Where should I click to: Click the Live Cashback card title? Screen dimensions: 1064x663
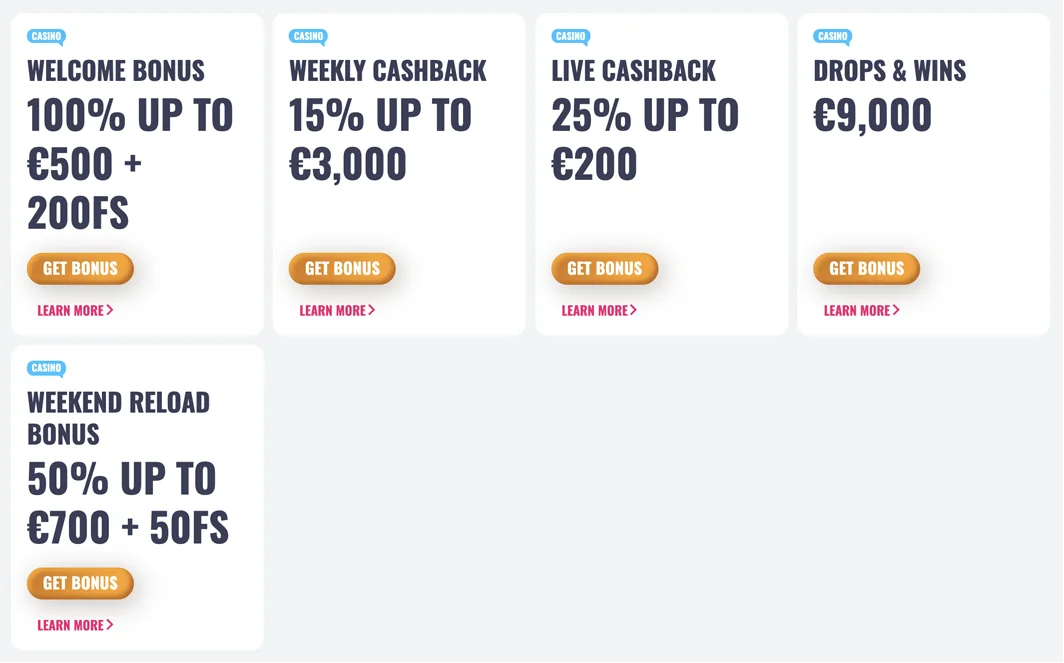pyautogui.click(x=634, y=71)
